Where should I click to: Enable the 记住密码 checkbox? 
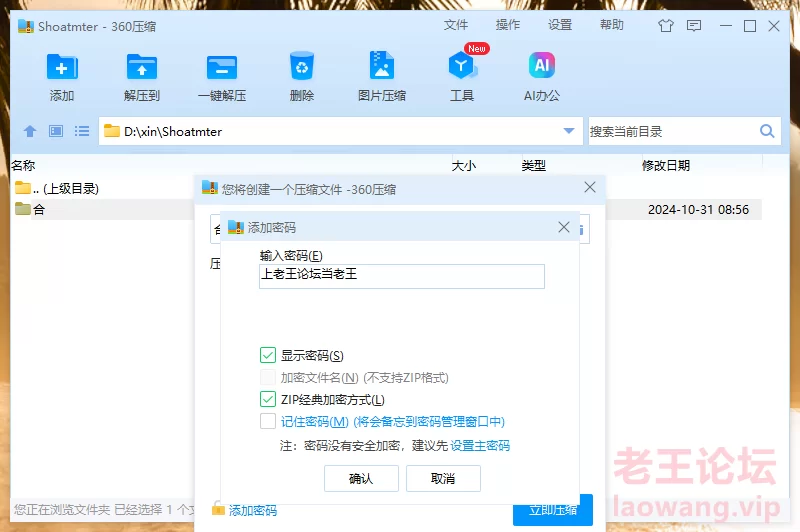268,422
